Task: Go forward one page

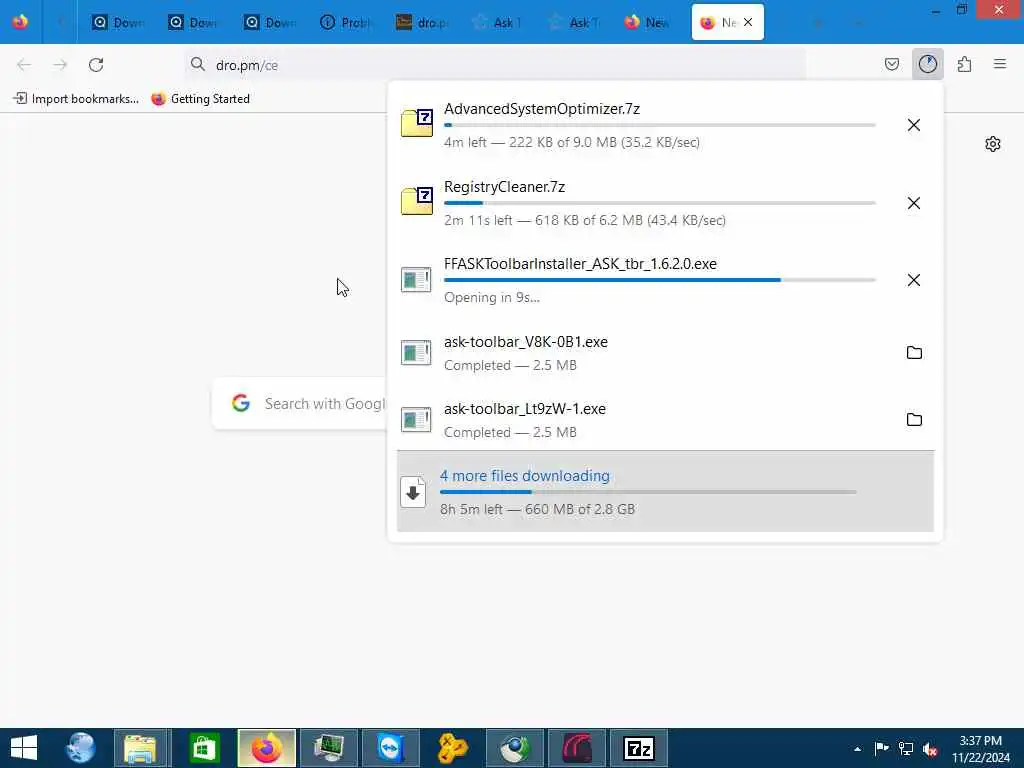Action: tap(60, 65)
